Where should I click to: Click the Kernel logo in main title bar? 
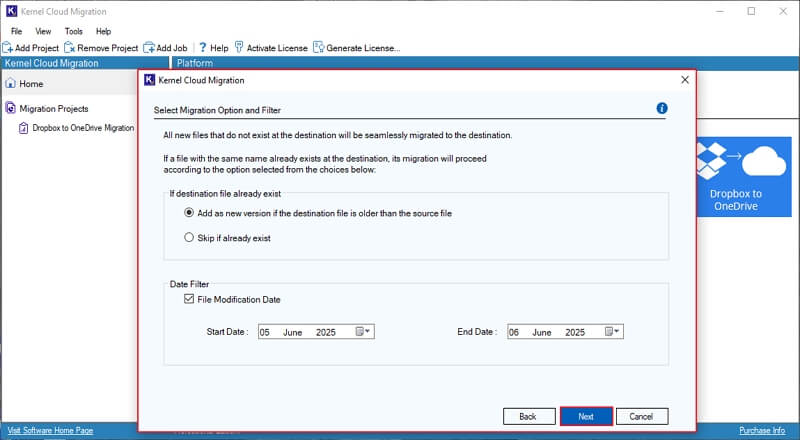point(11,11)
